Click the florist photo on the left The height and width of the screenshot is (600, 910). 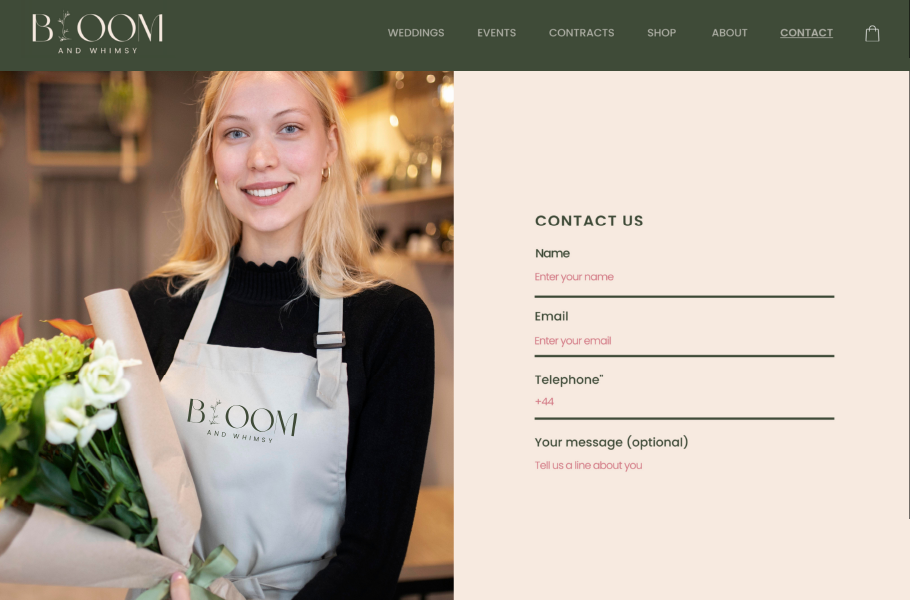click(x=227, y=335)
